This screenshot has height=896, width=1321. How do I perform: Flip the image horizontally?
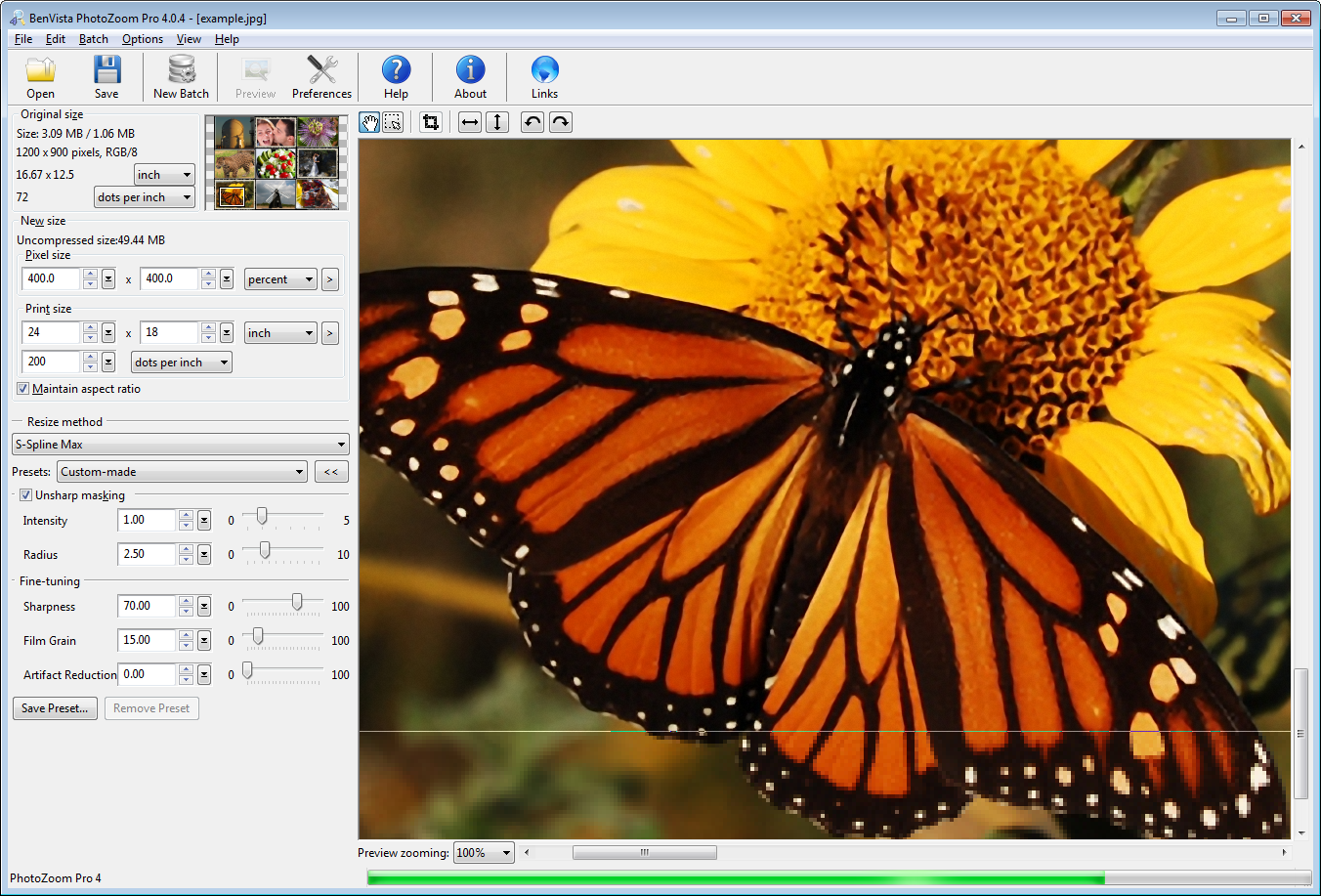(x=469, y=122)
